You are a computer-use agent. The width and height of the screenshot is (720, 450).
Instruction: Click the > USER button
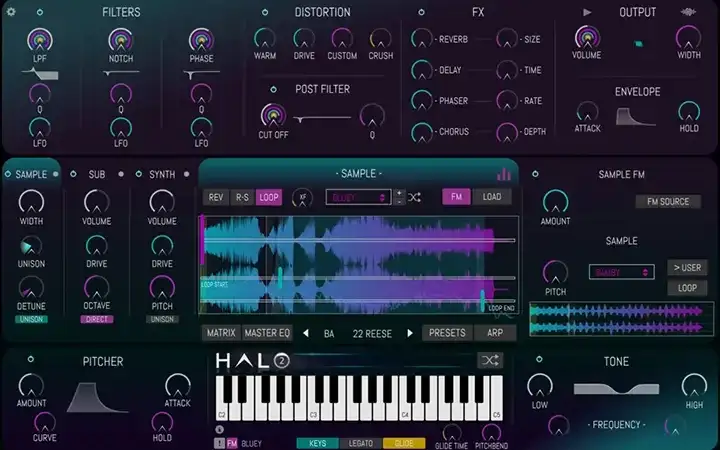tap(687, 268)
